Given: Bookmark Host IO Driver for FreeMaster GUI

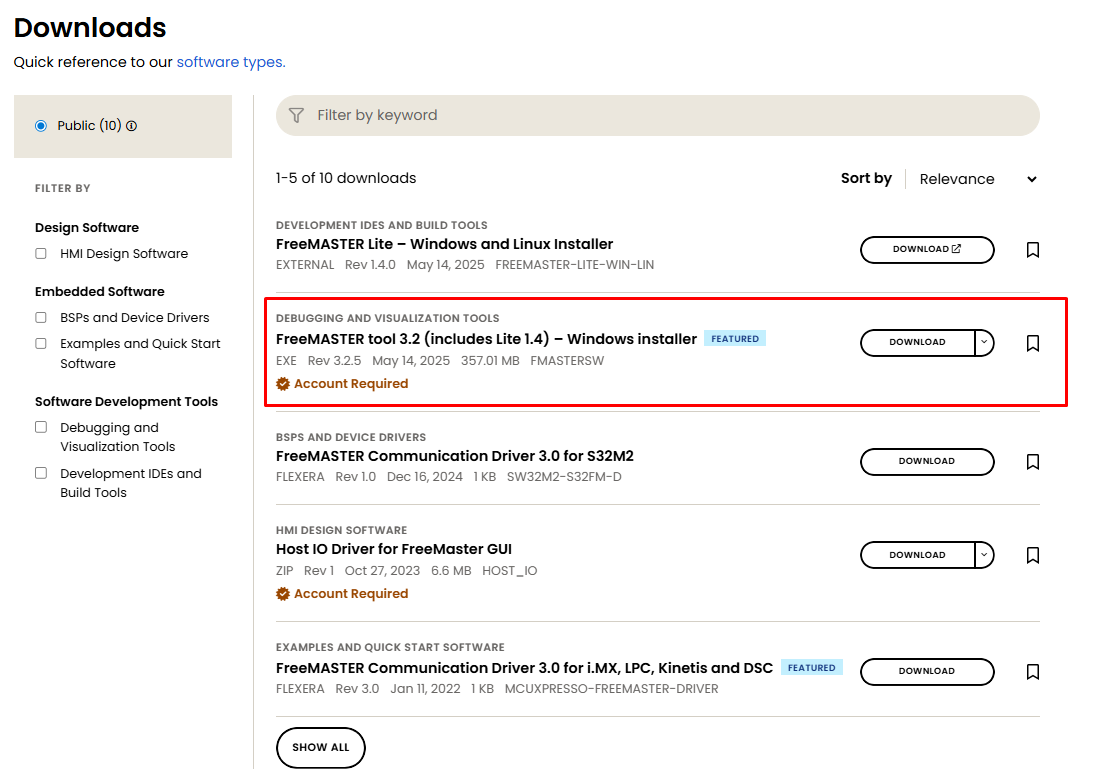Looking at the screenshot, I should (x=1033, y=555).
